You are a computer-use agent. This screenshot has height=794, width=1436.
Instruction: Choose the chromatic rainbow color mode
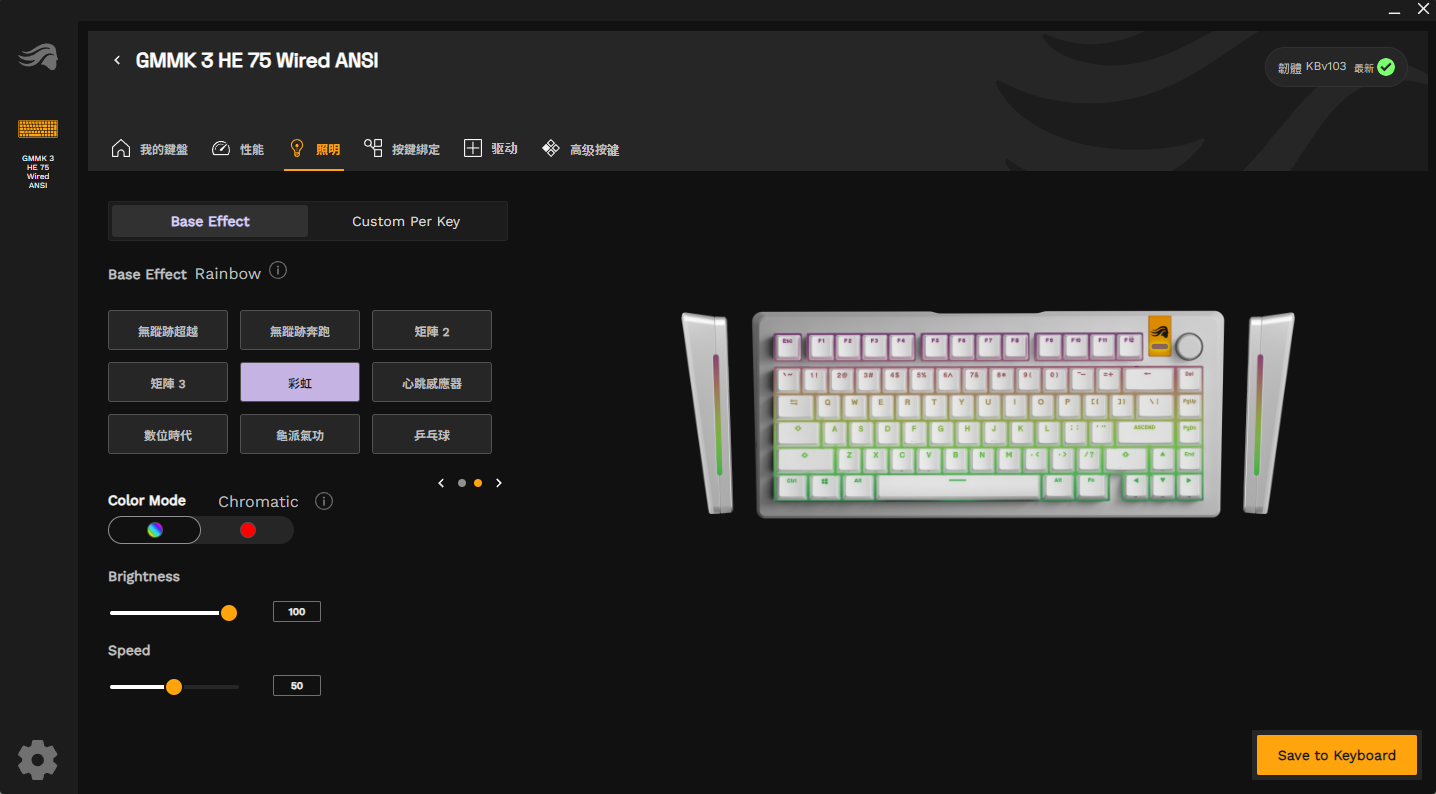[155, 530]
